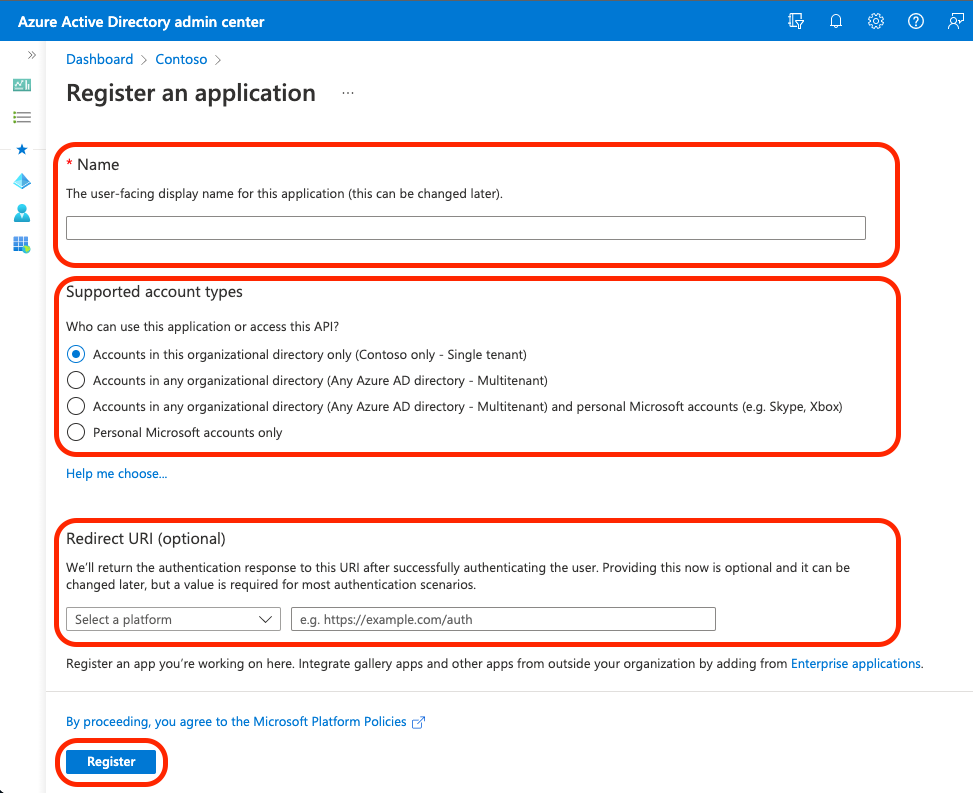Click the Register button
This screenshot has width=973, height=793.
point(110,761)
